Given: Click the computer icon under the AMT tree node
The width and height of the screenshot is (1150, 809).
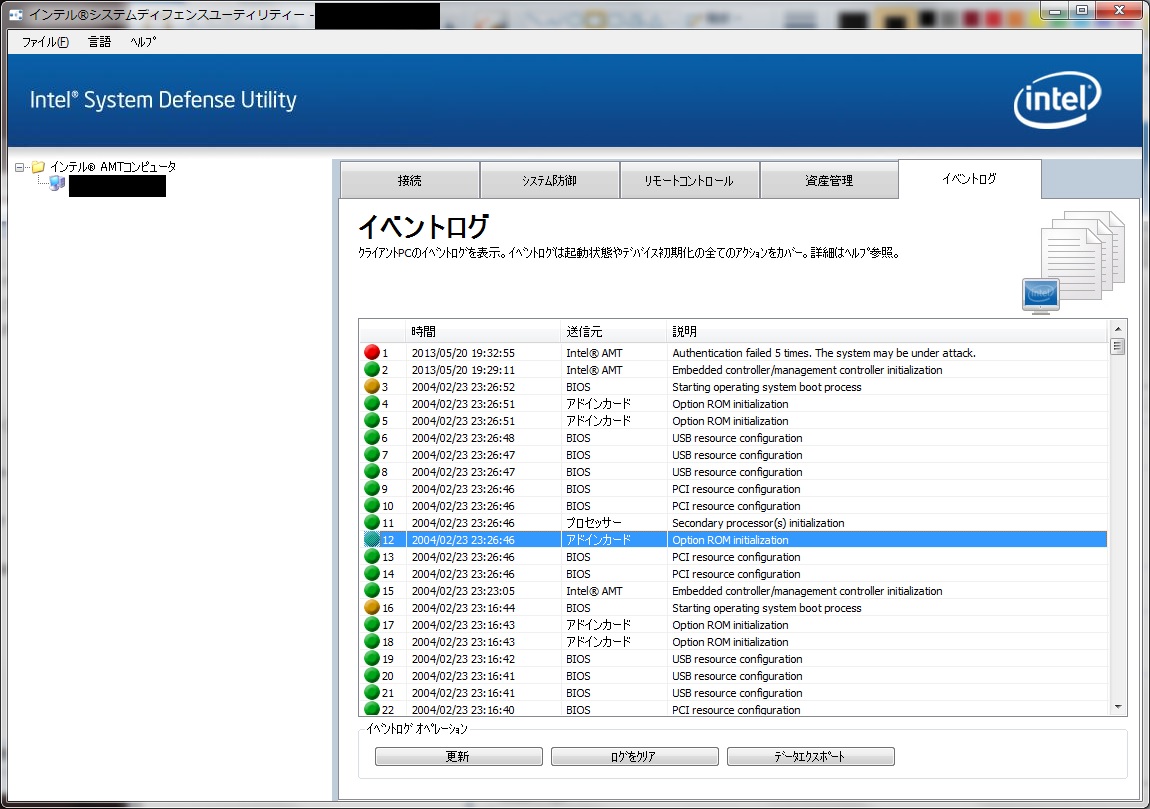Looking at the screenshot, I should (x=56, y=183).
